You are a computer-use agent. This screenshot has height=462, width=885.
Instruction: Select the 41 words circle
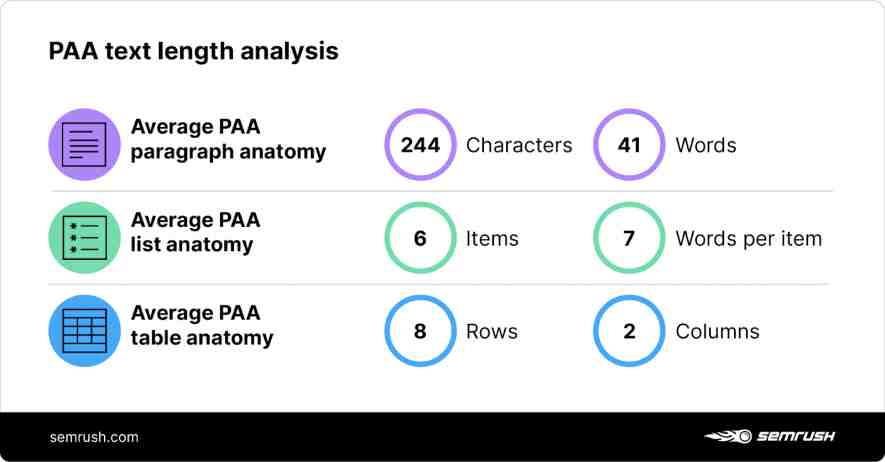coord(629,144)
